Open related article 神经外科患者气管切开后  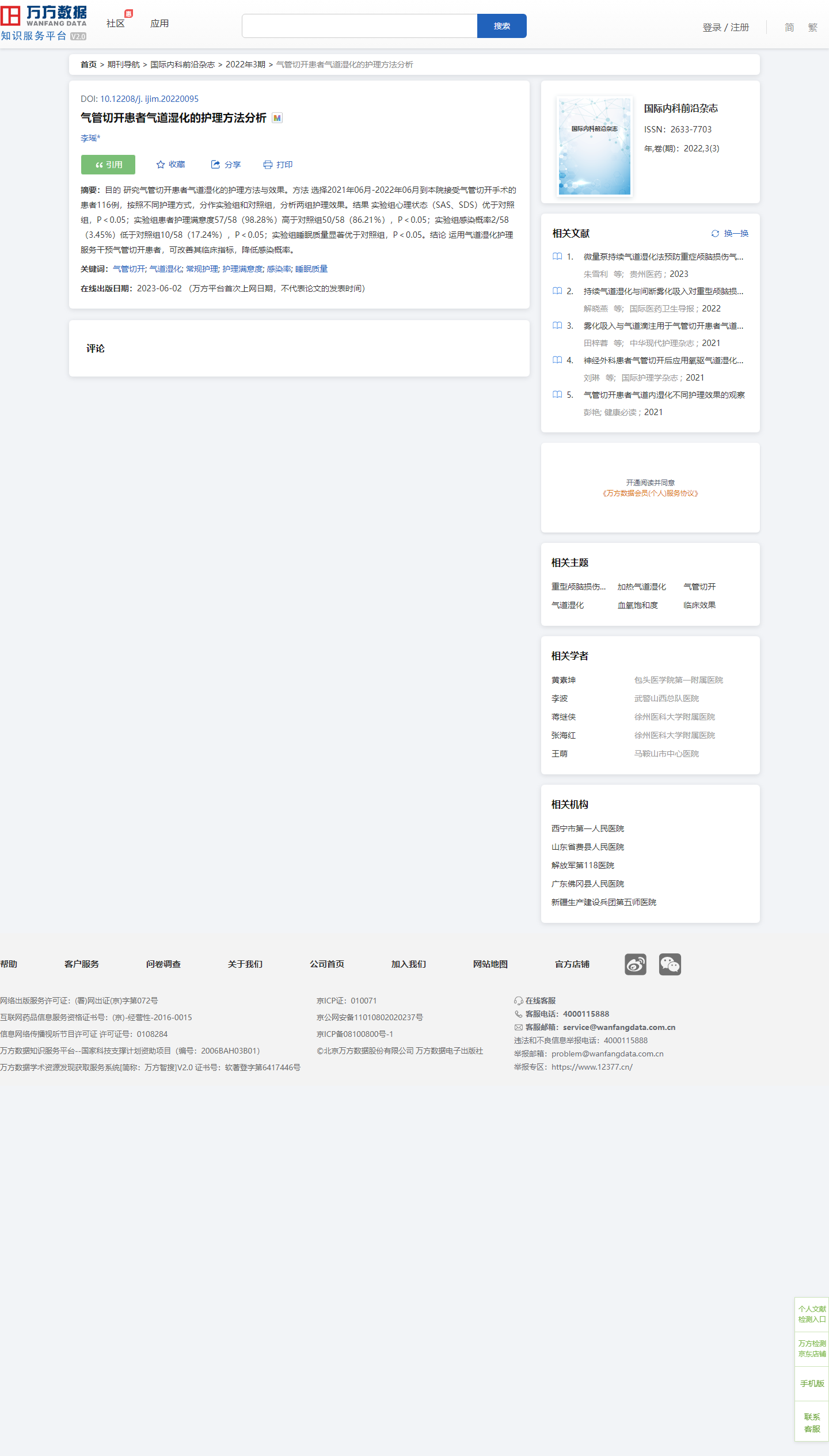point(663,360)
